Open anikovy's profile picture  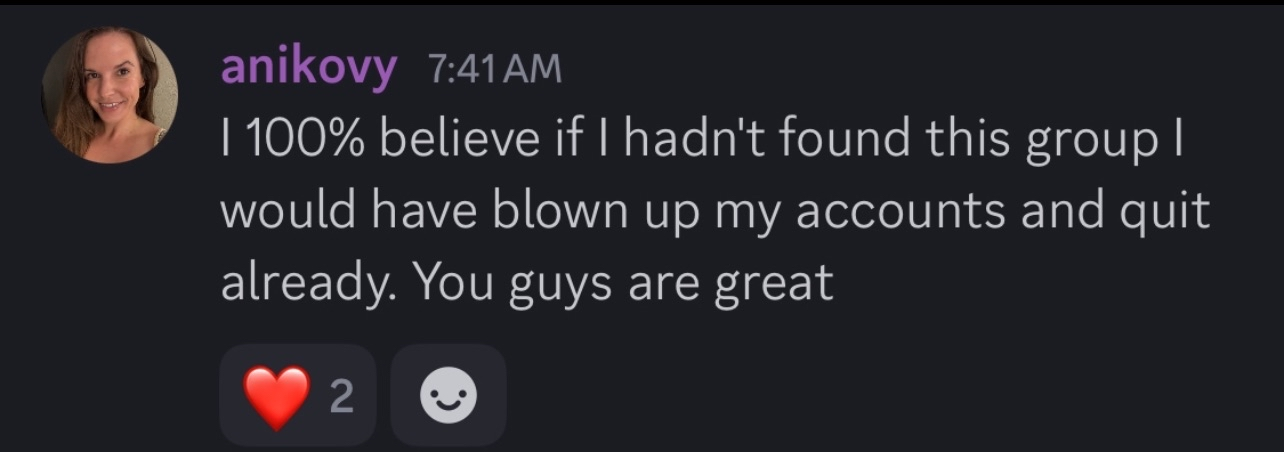pyautogui.click(x=109, y=94)
